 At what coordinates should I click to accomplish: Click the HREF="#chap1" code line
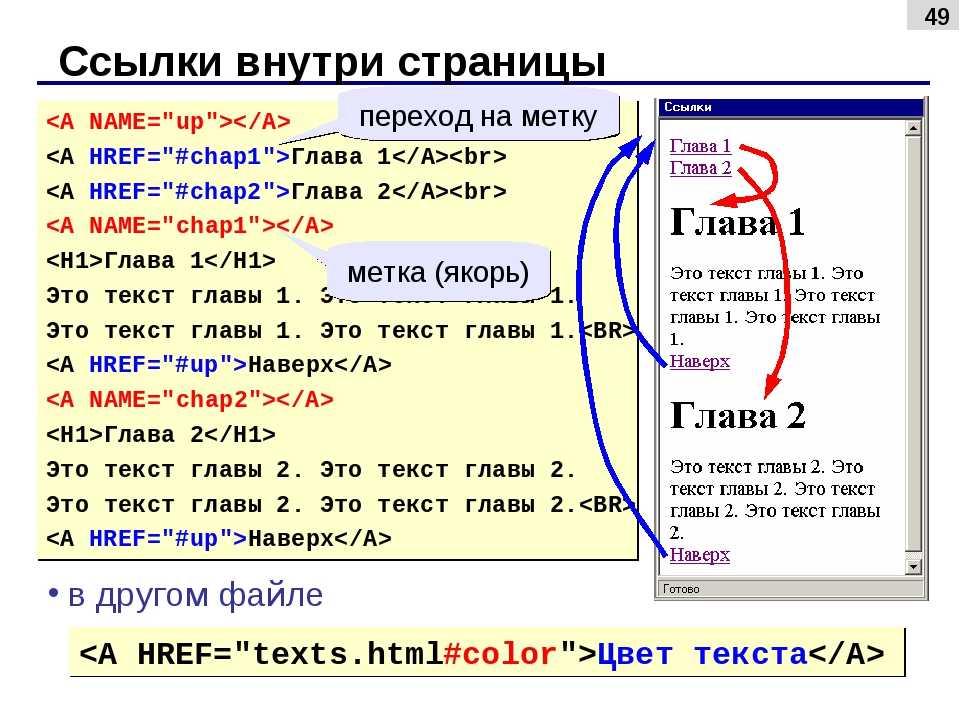(276, 157)
